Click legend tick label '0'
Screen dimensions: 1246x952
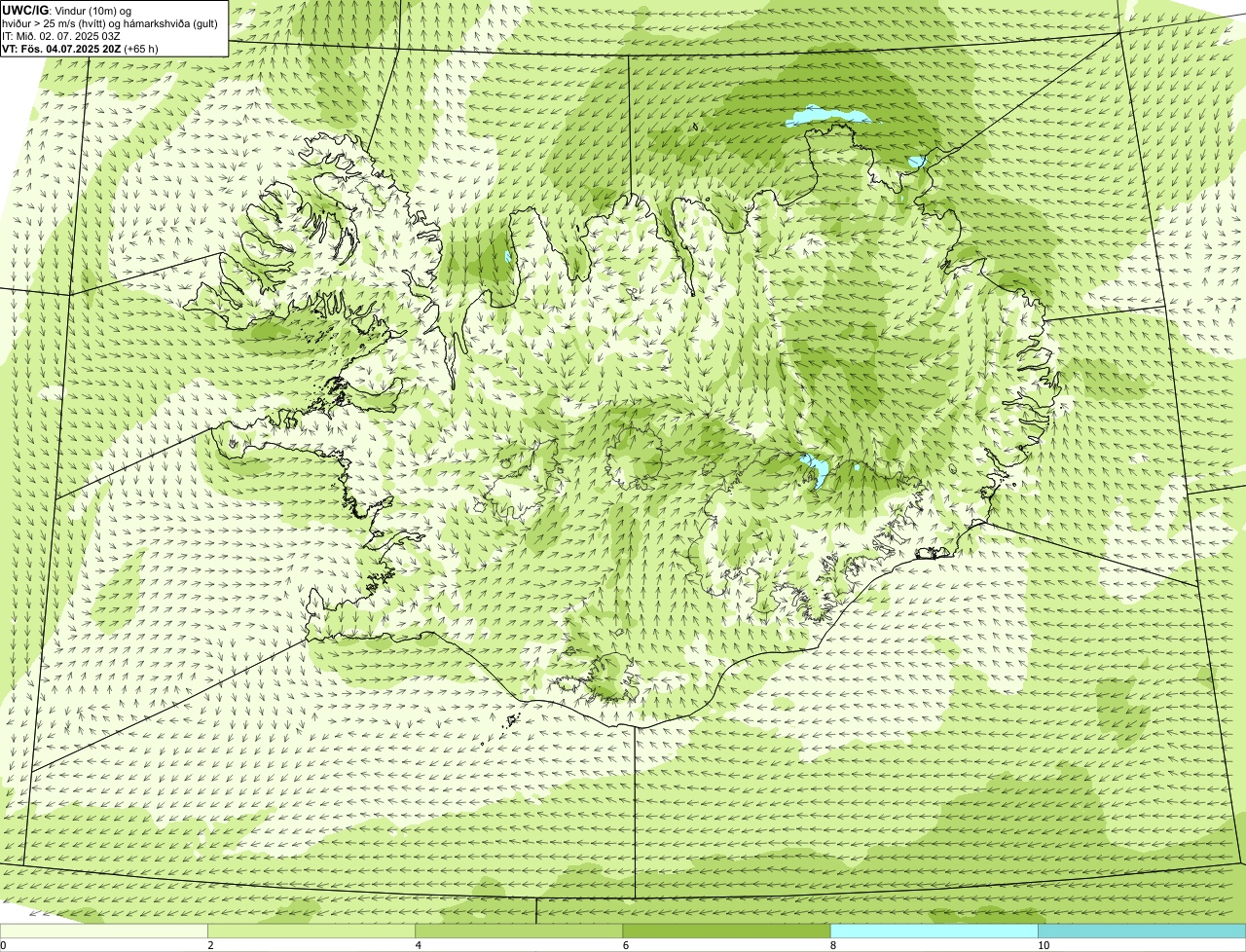(x=4, y=945)
